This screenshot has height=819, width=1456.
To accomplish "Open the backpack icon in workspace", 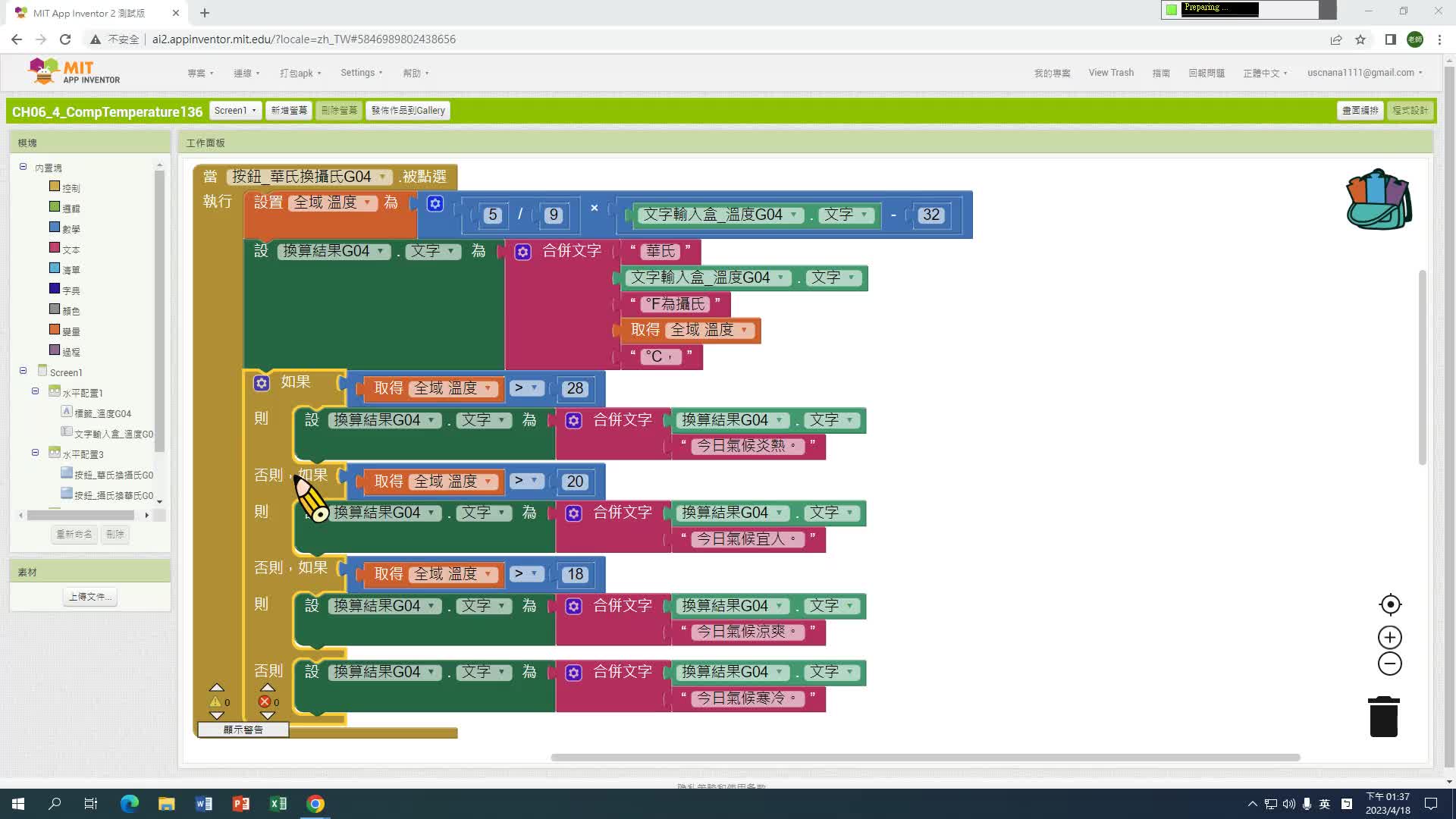I will tap(1378, 199).
